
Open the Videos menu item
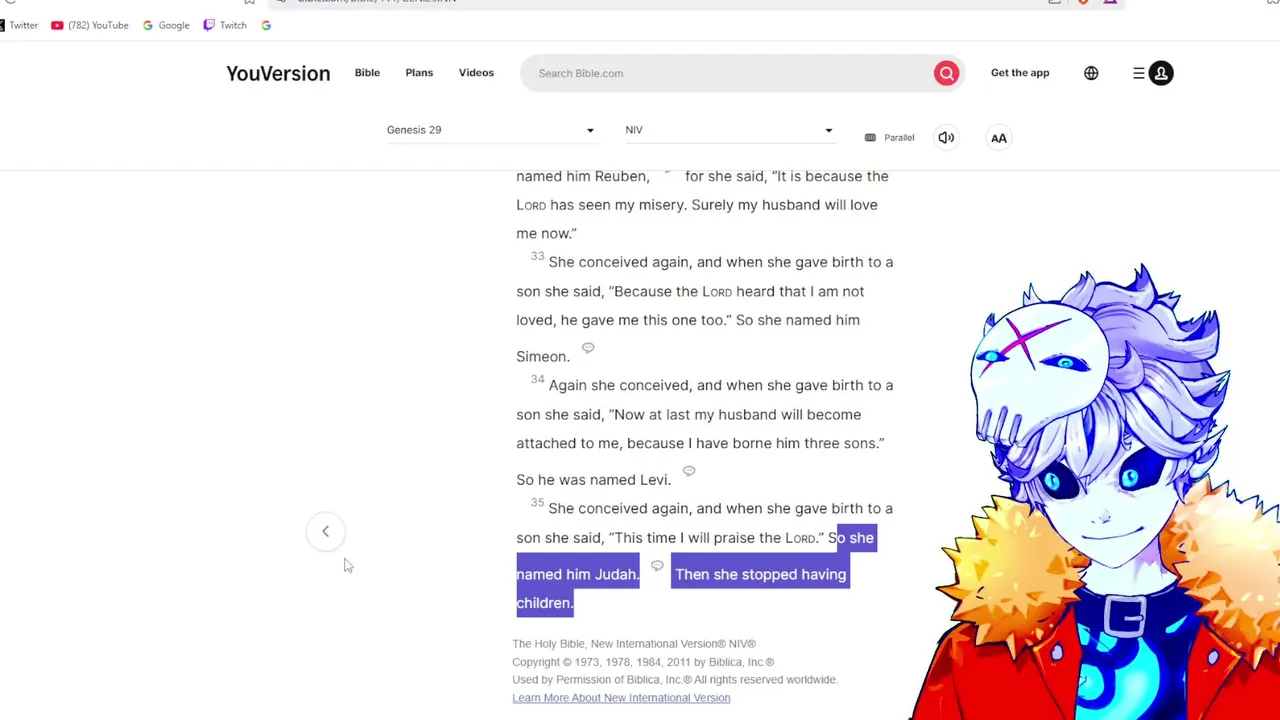[476, 73]
